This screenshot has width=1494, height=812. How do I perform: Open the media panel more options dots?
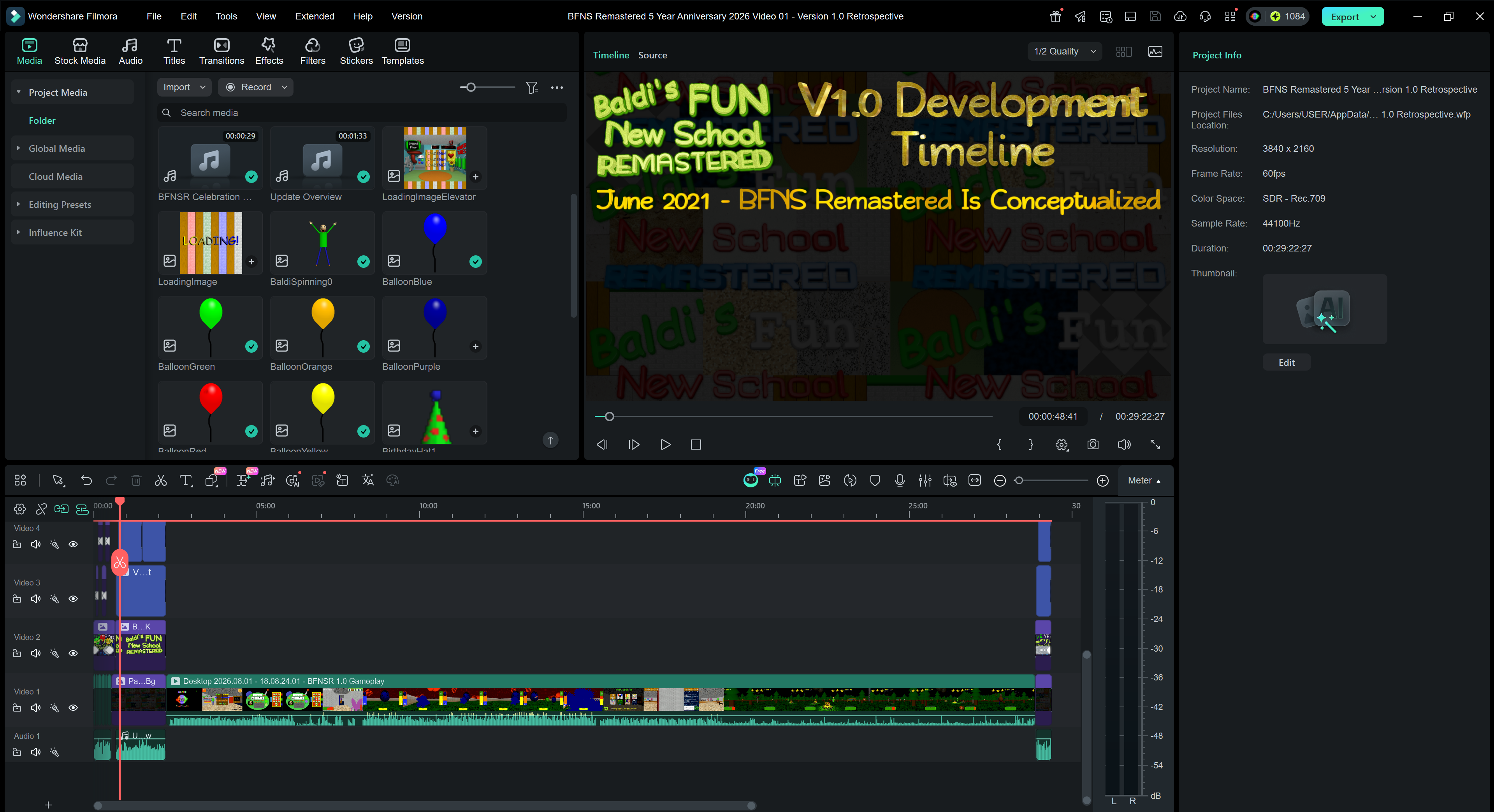point(557,87)
